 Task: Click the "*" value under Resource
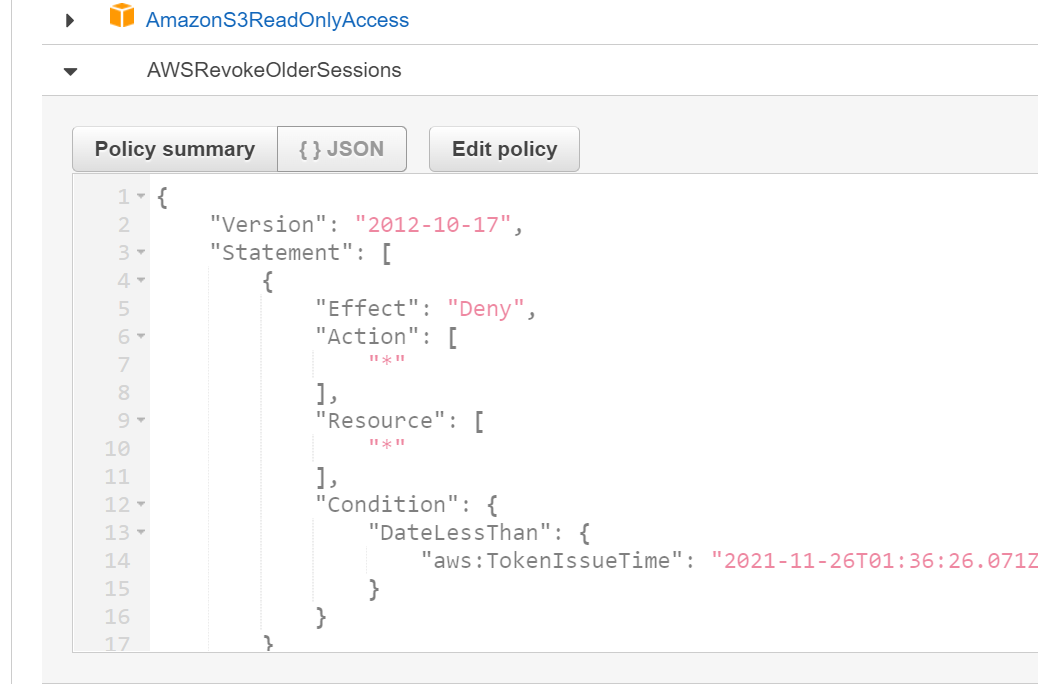click(x=387, y=448)
